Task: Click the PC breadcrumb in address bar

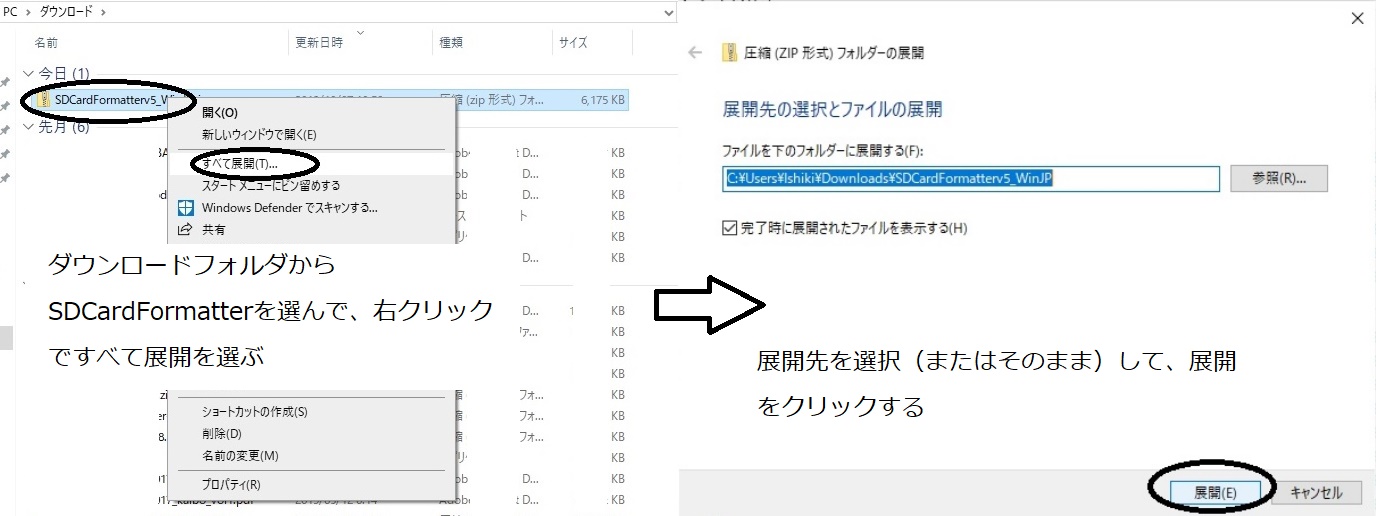Action: click(11, 12)
